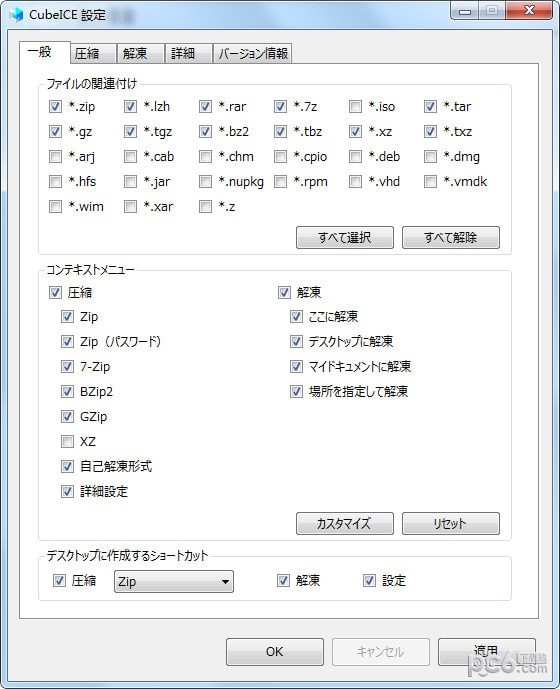Go to the バージョン情報 tab
560x689 pixels.
click(x=252, y=54)
